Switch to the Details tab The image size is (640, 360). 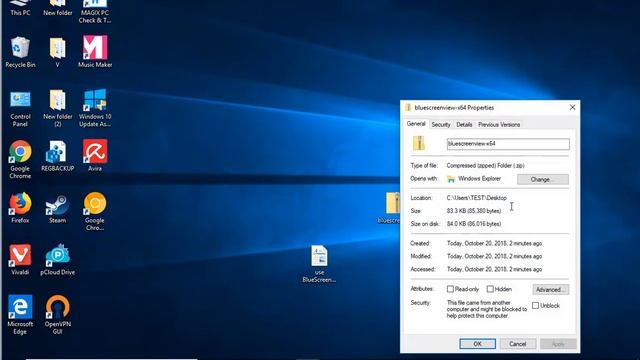click(x=464, y=124)
